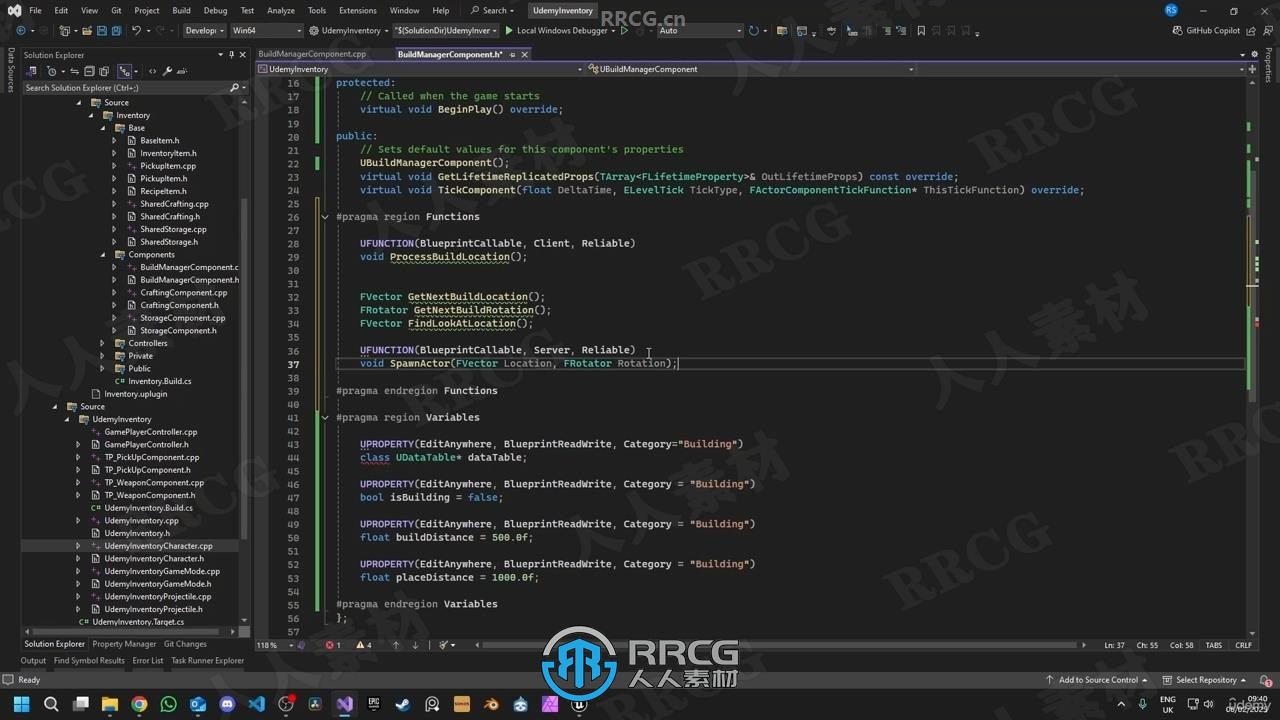Open the UdemyInventory project scope dropdown
Screen dimensions: 1280x720
click(420, 69)
